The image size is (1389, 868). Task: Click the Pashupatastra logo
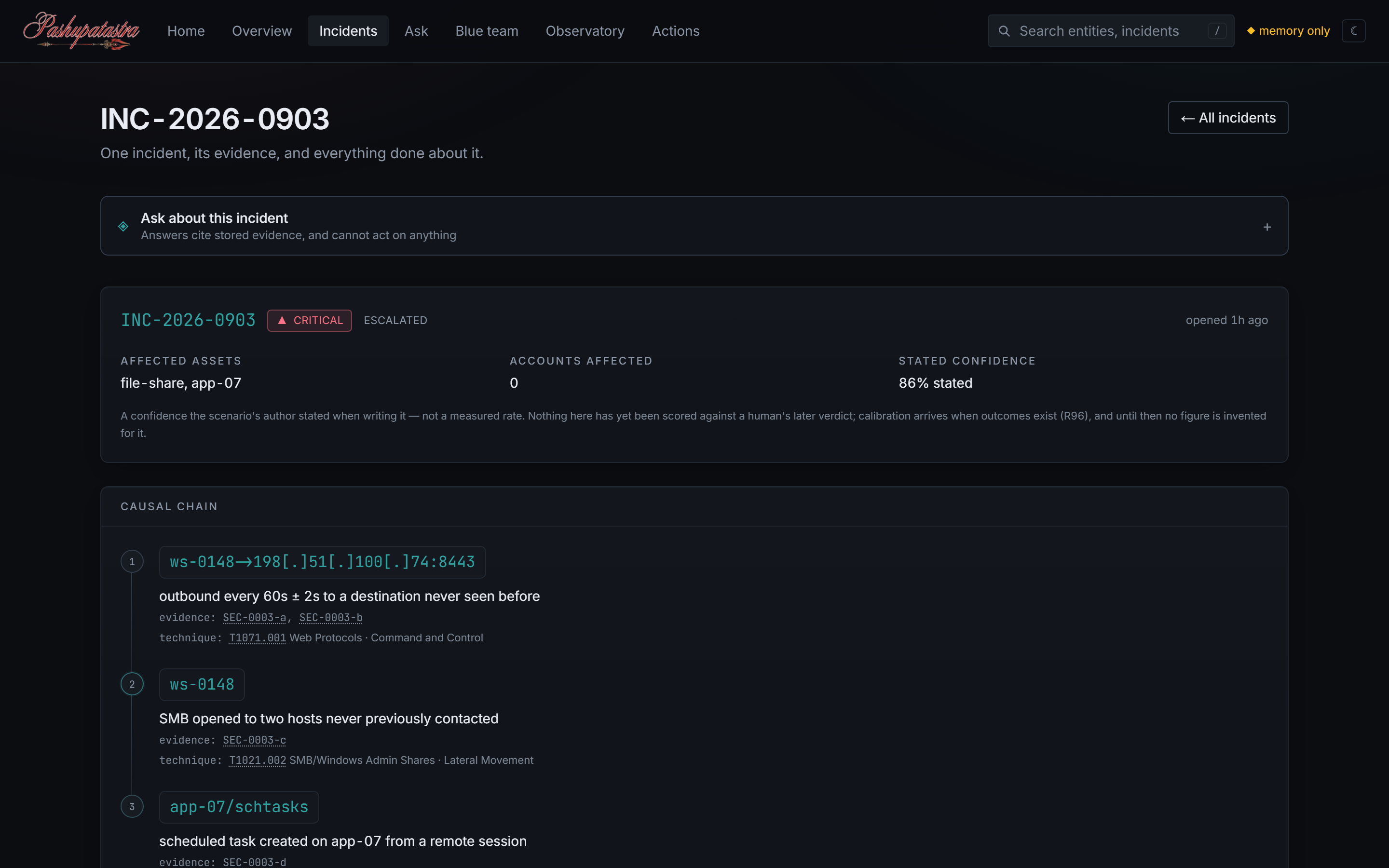[81, 31]
